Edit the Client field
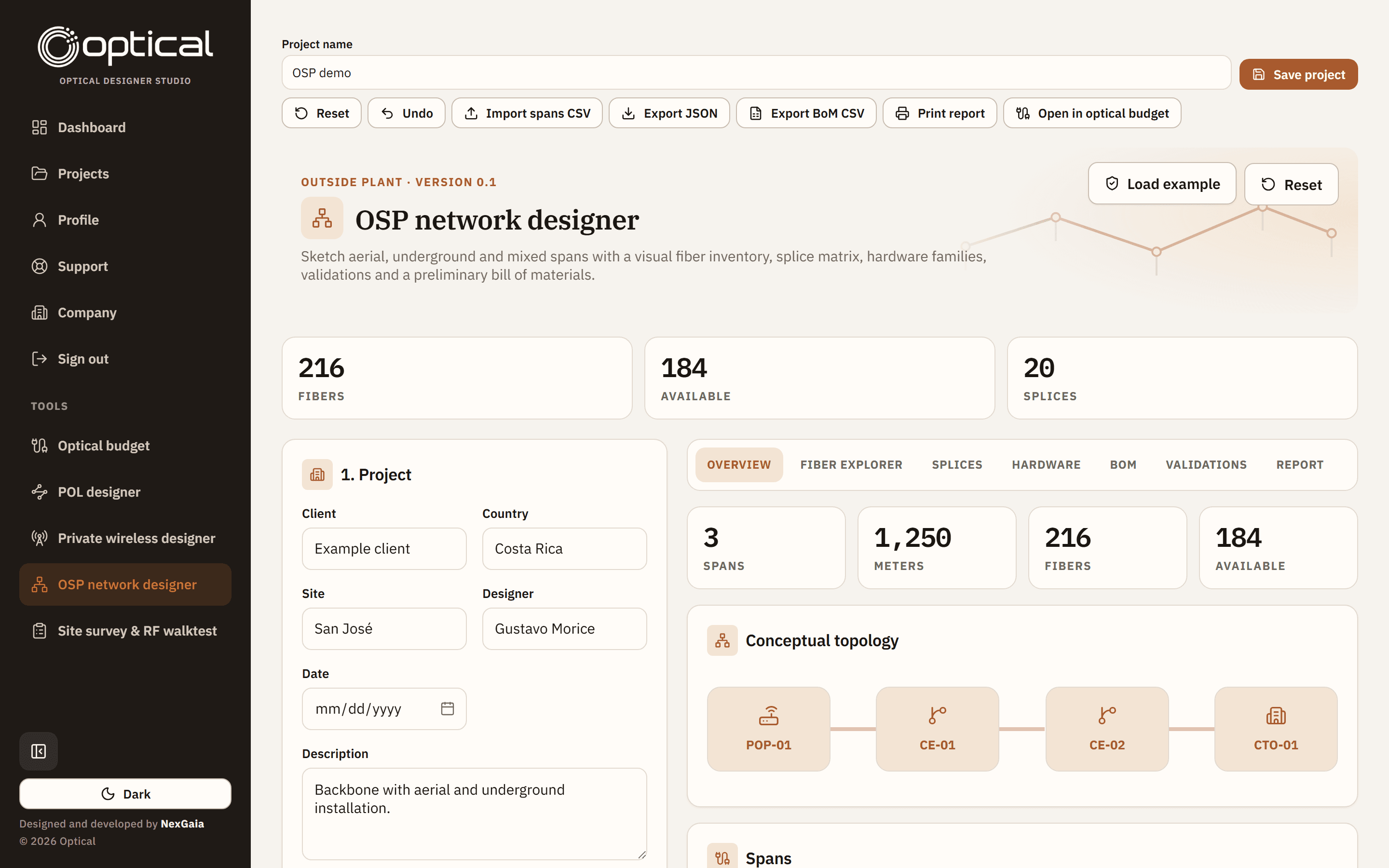The image size is (1389, 868). (384, 549)
